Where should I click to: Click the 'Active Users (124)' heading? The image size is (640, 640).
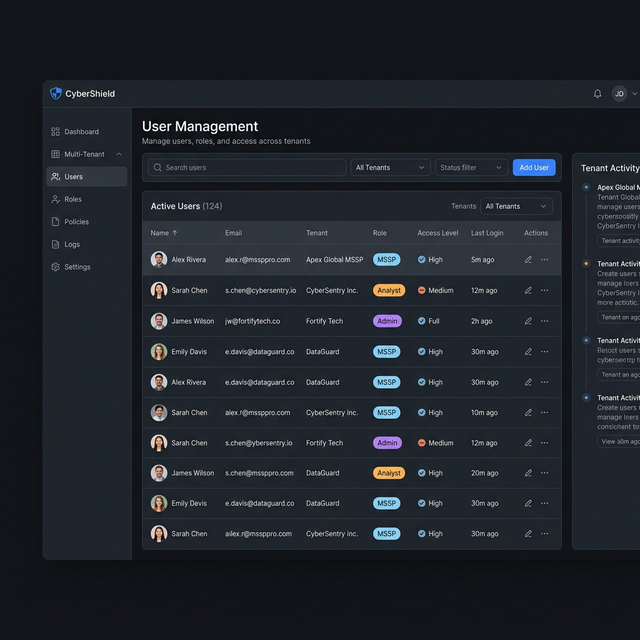[186, 206]
